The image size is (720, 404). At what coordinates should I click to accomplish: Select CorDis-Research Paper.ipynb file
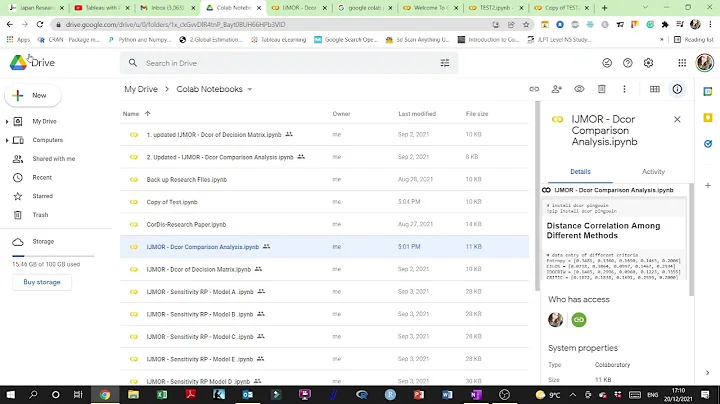[324, 224]
